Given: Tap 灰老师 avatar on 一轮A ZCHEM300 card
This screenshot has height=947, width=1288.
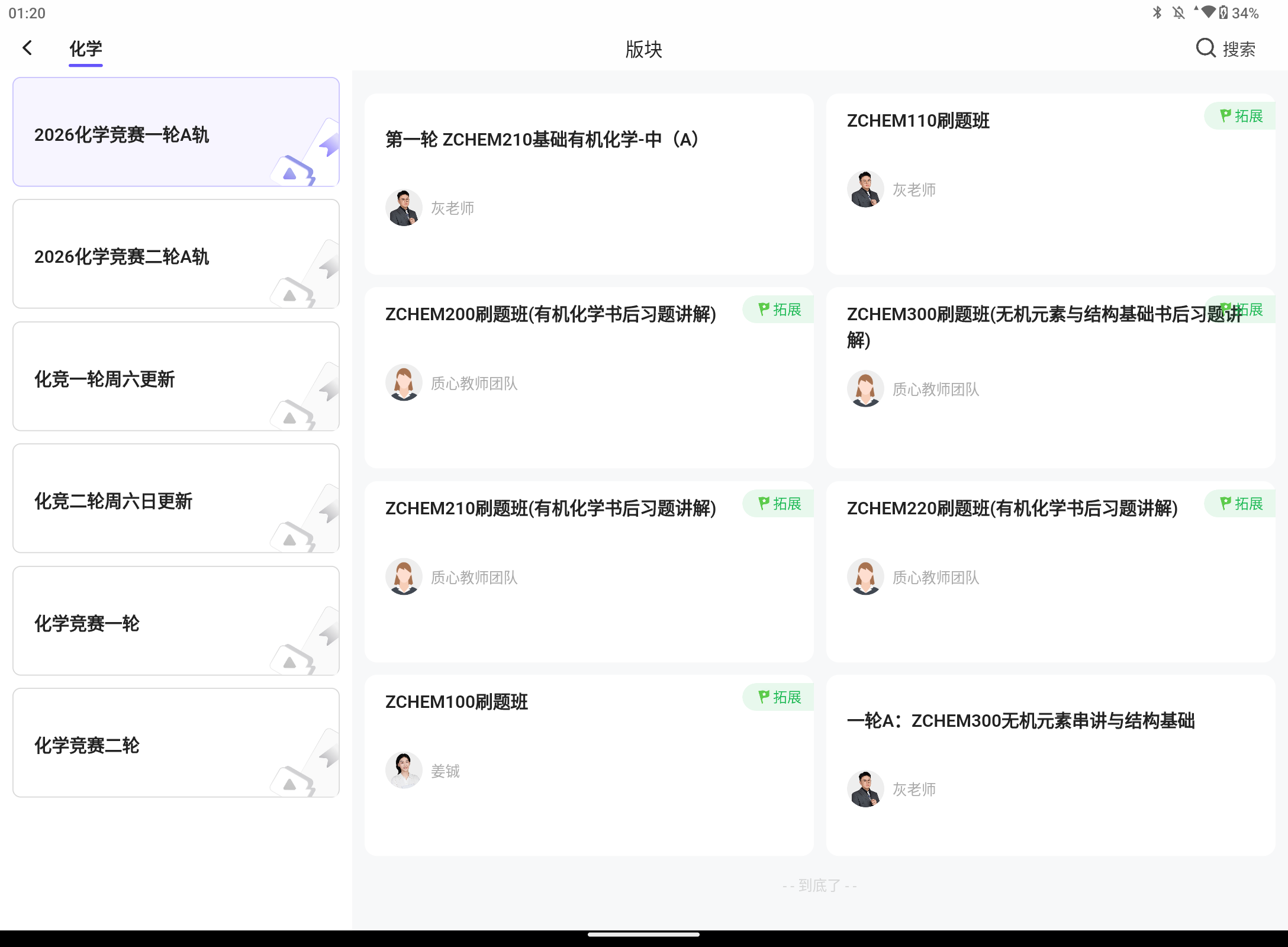Looking at the screenshot, I should point(865,789).
